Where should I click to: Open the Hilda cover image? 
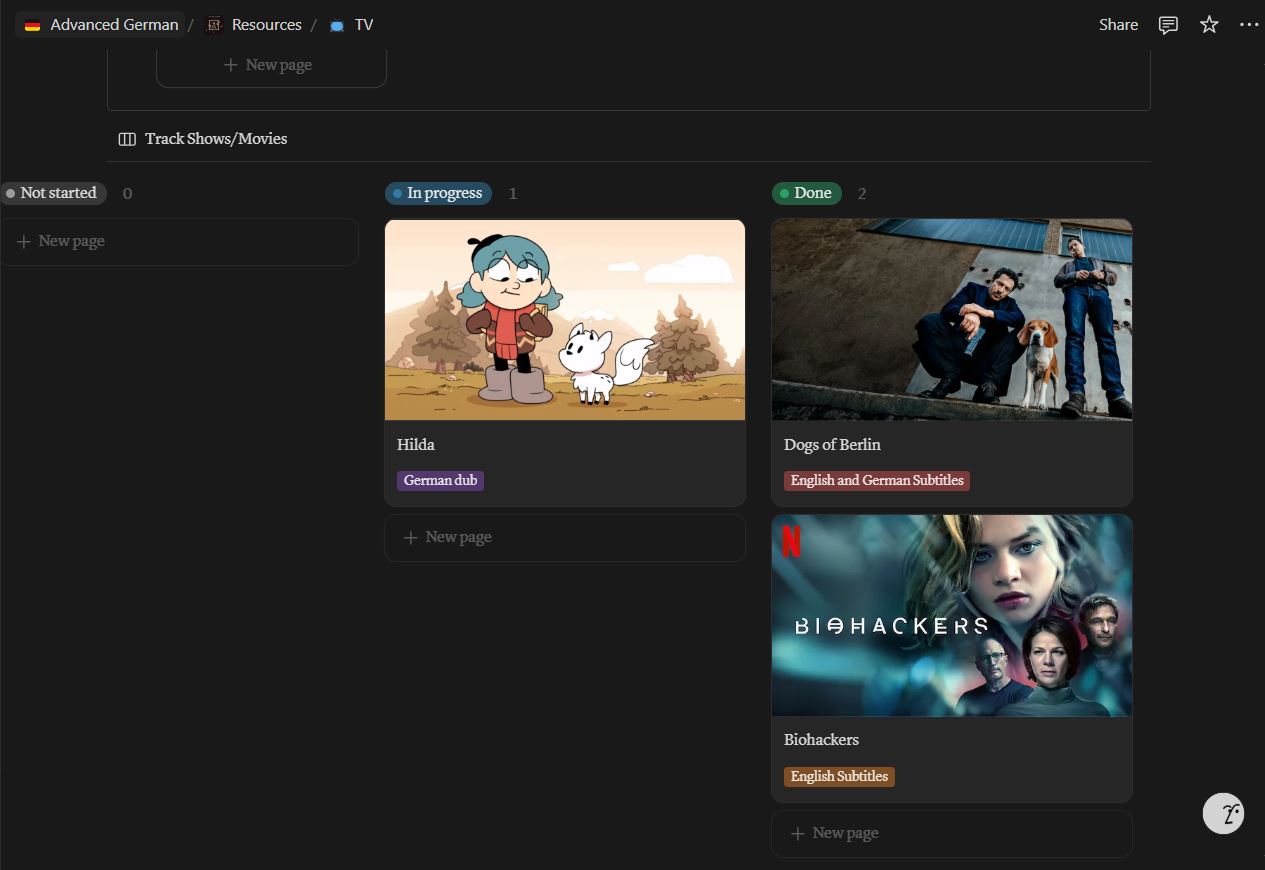(x=565, y=320)
